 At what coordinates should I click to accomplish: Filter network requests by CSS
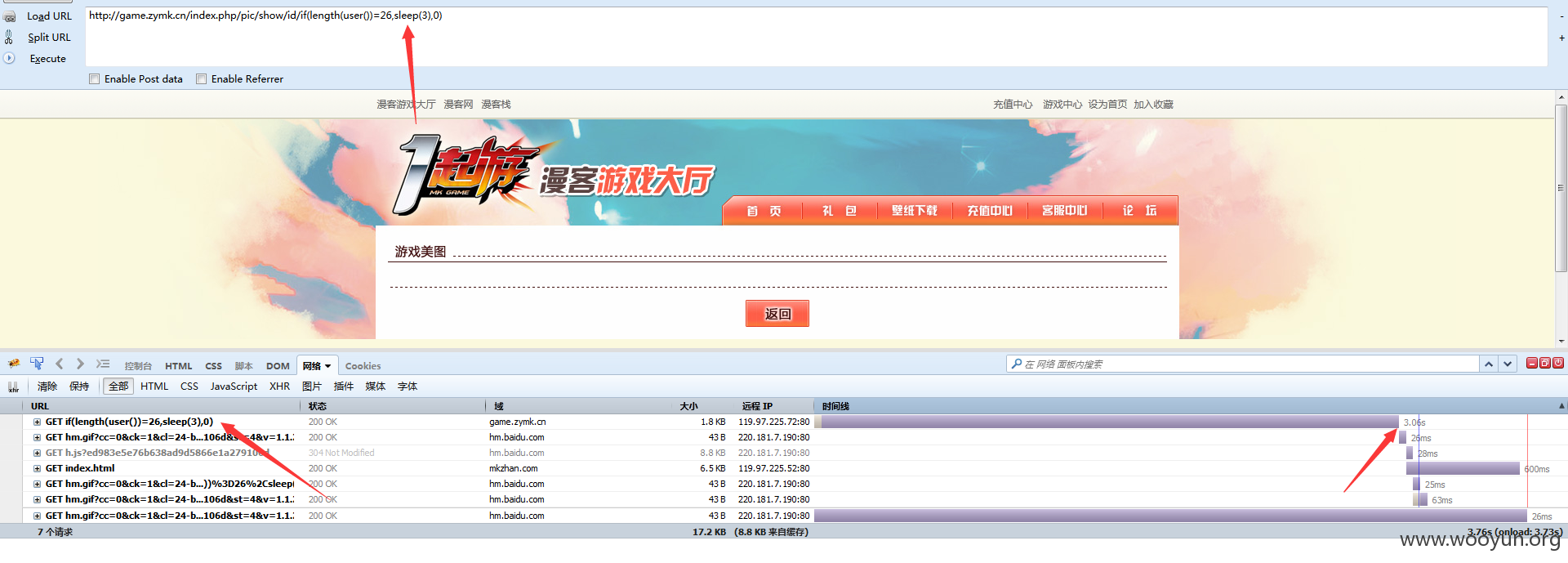pos(189,387)
